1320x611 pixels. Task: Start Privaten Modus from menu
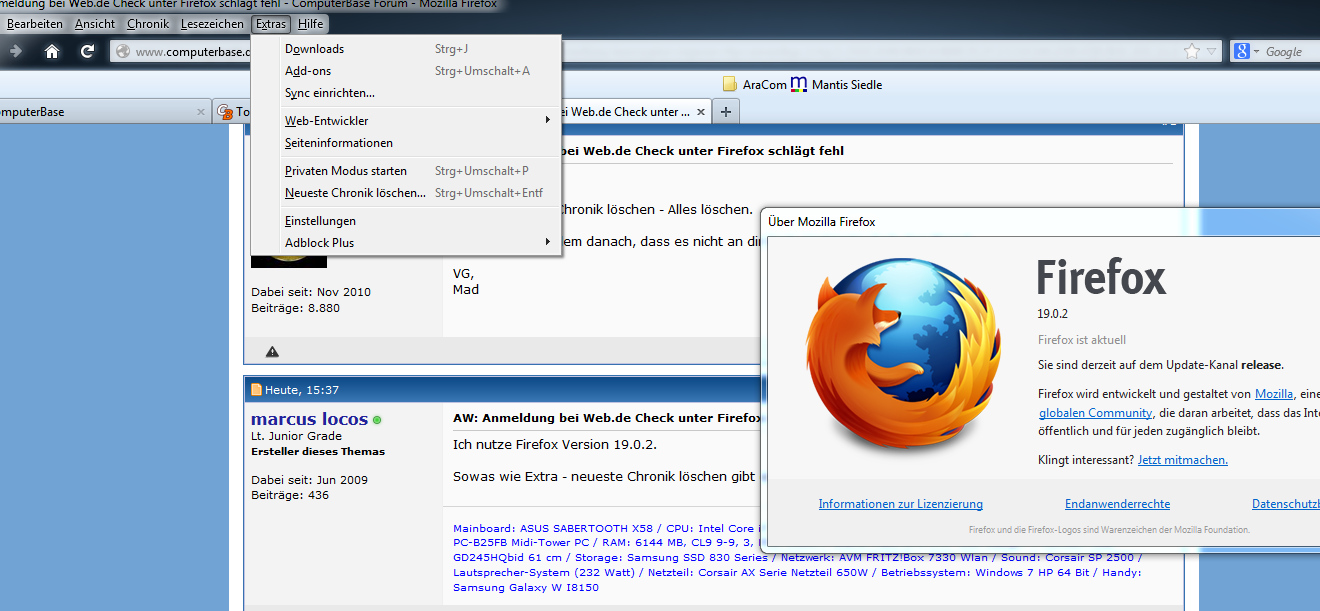click(406, 171)
